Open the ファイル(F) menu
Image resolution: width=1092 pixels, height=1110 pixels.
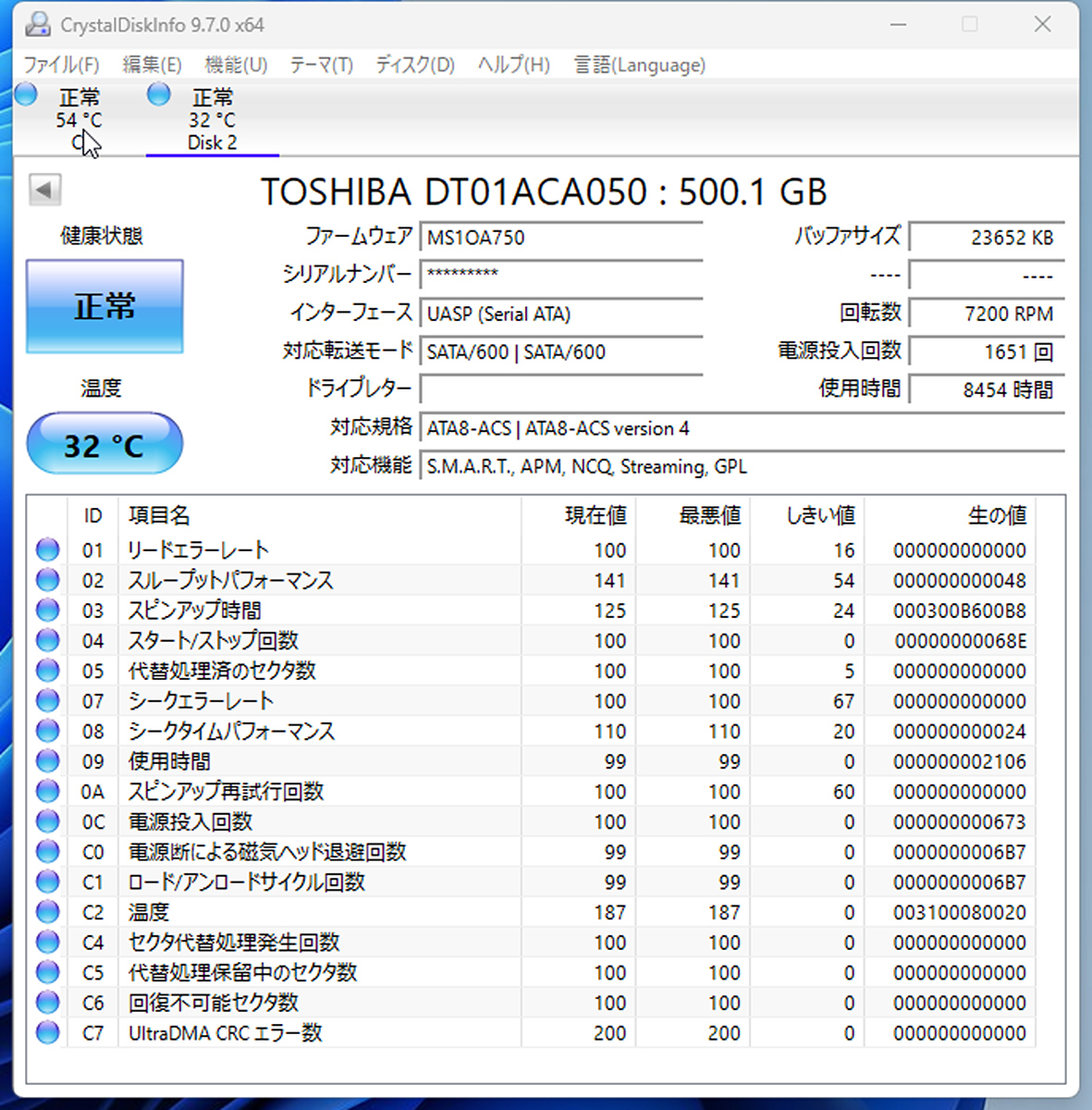(x=61, y=65)
